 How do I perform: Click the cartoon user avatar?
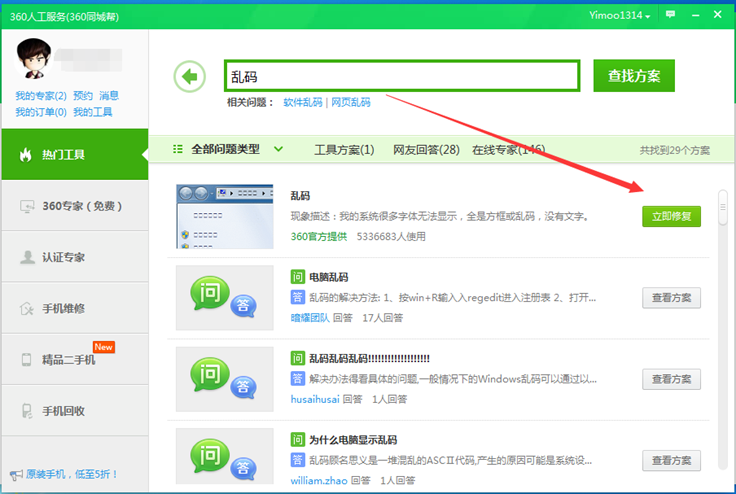[x=34, y=59]
